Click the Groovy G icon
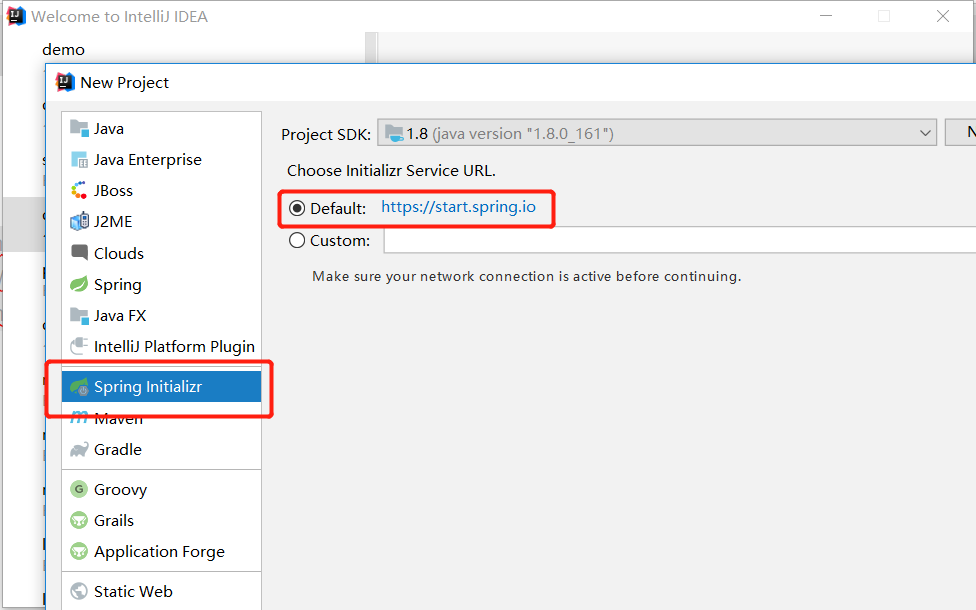 click(x=79, y=489)
